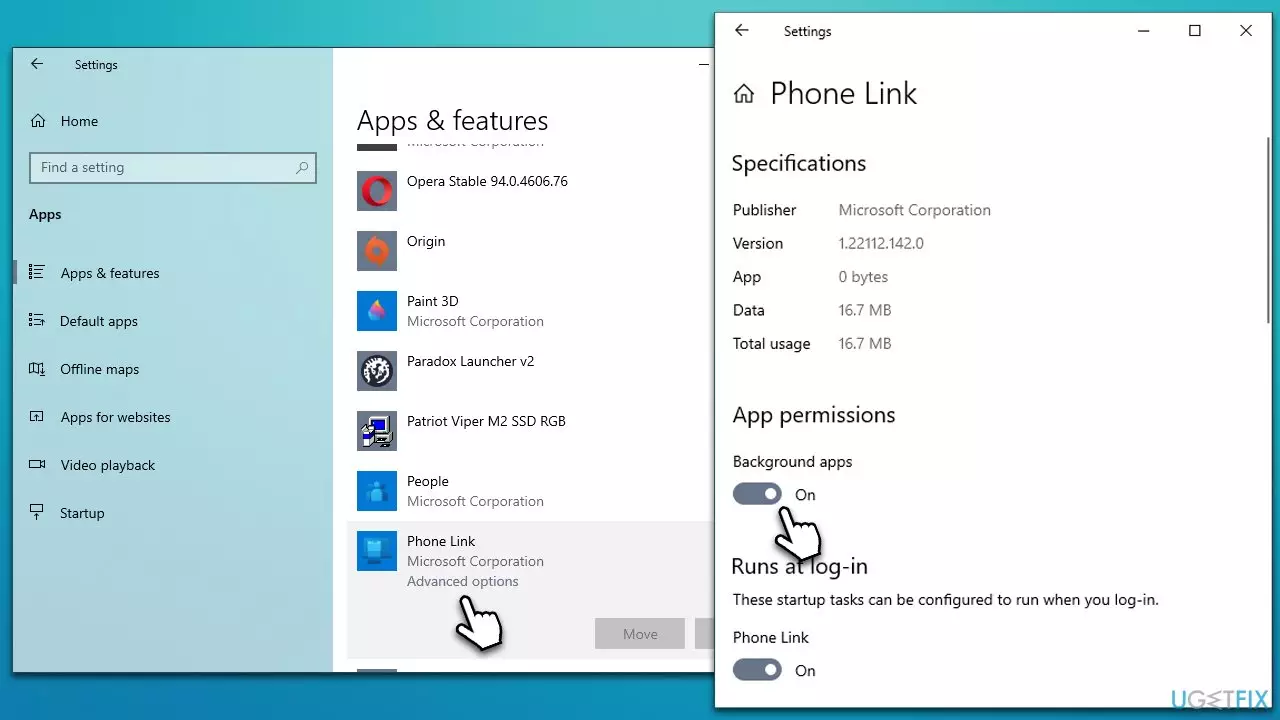
Task: Select Paradox Launcher v2 entry
Action: 470,361
